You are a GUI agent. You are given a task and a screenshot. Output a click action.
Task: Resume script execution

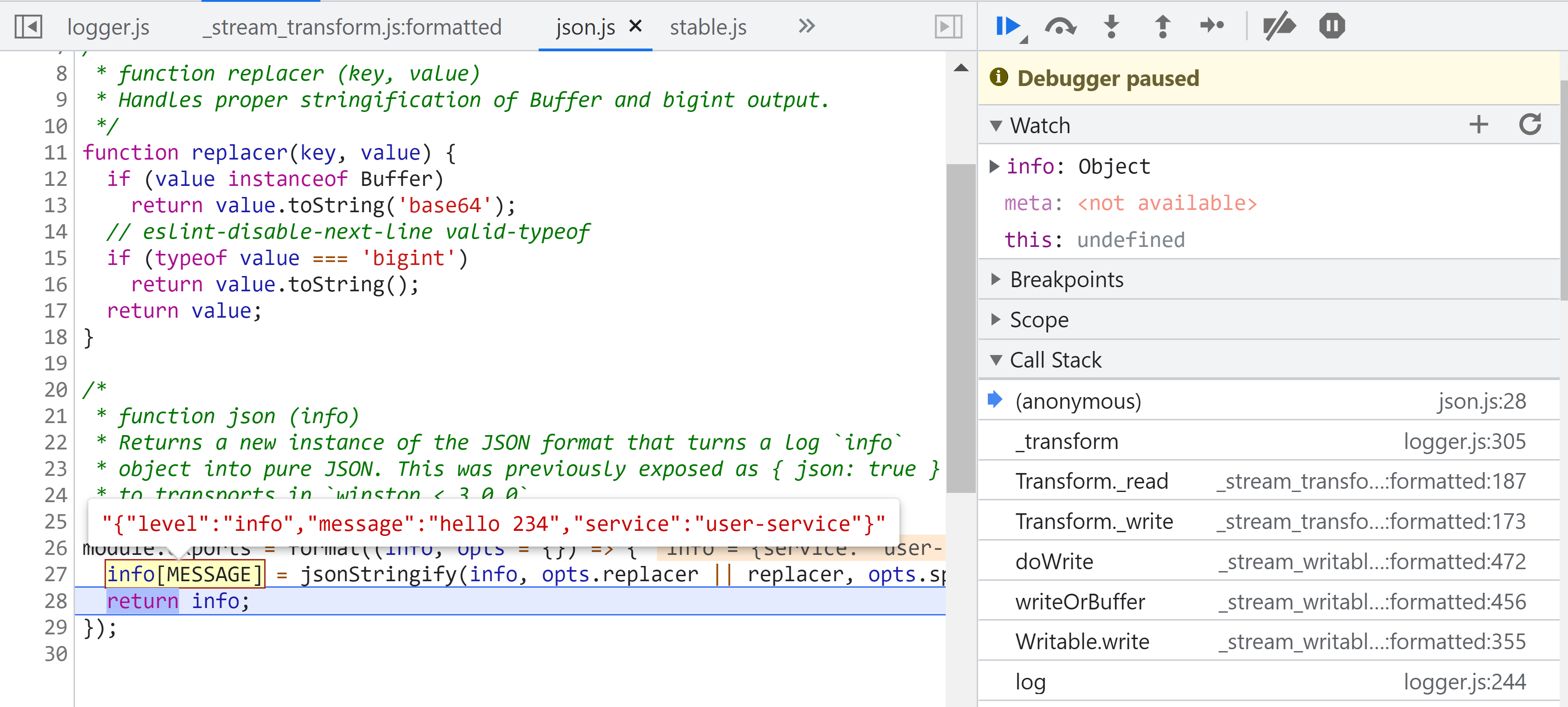[1007, 26]
